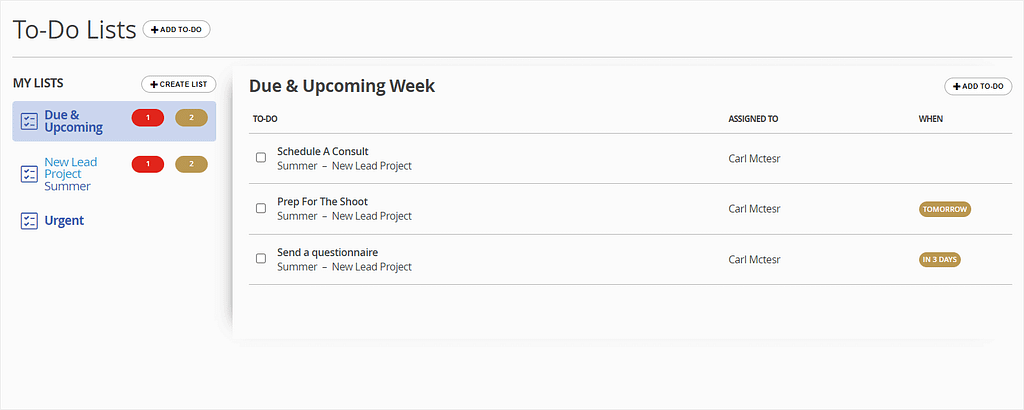Select the Urgent list in sidebar
This screenshot has height=410, width=1024.
coord(64,221)
